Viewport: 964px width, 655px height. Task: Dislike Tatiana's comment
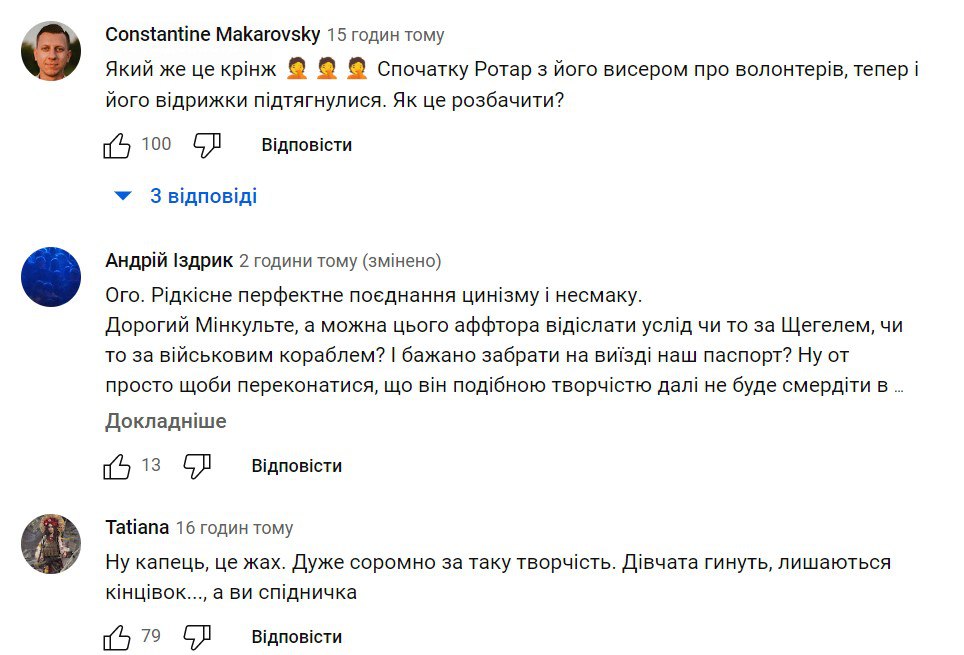pos(197,637)
